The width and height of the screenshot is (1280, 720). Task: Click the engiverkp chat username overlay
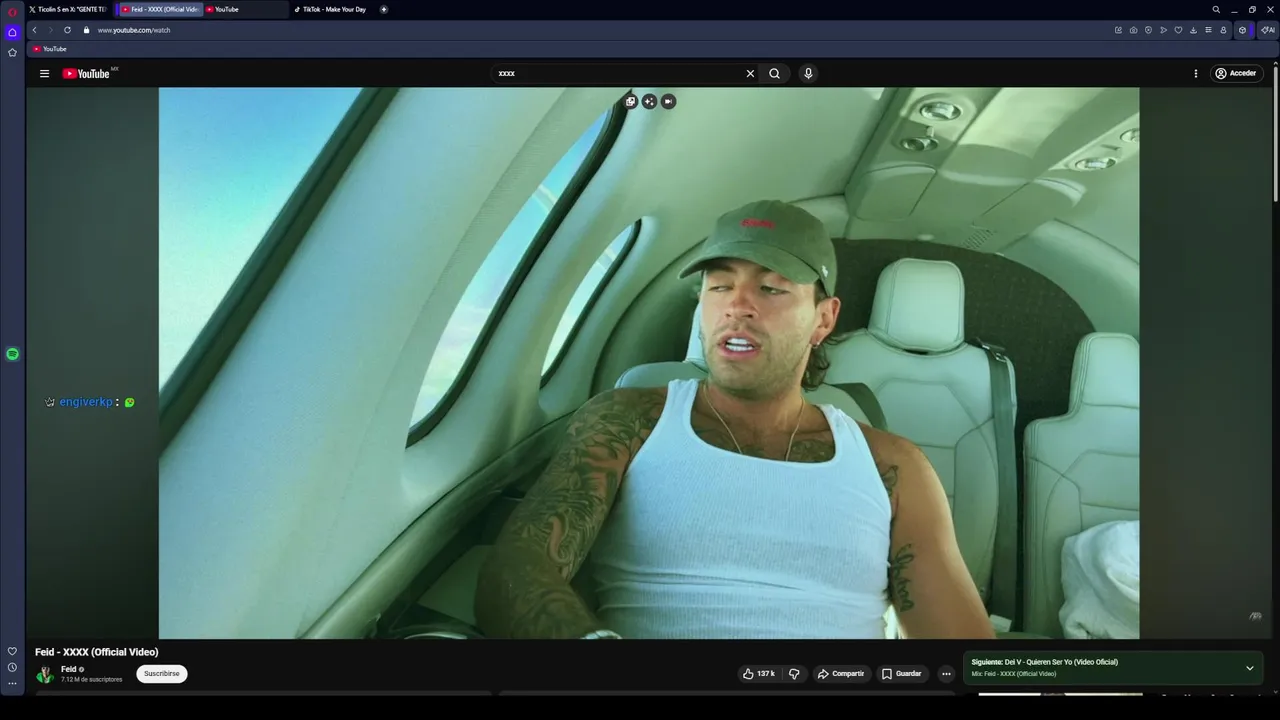pos(86,402)
